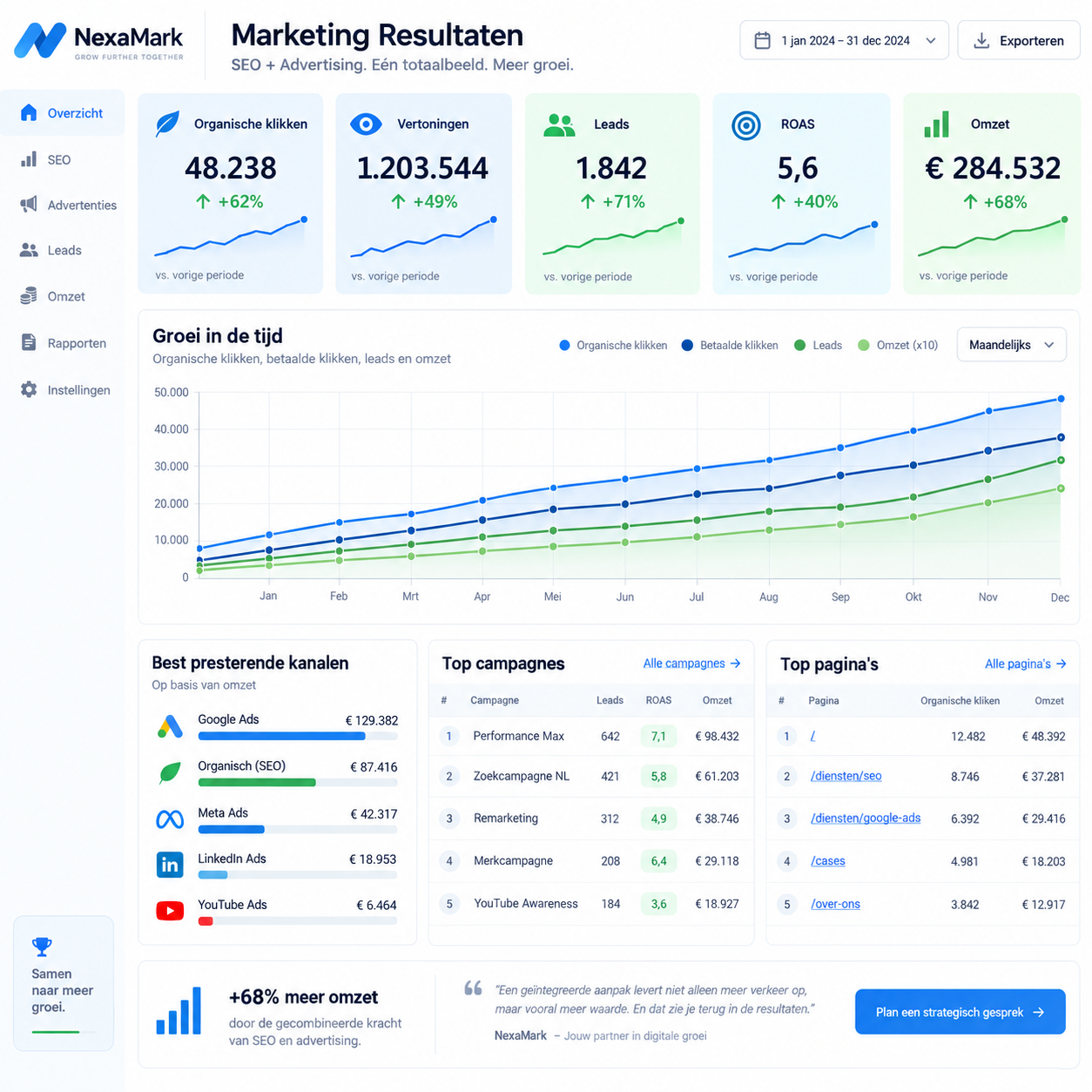
Task: Open the /diensten/google-ads page link
Action: (x=865, y=819)
